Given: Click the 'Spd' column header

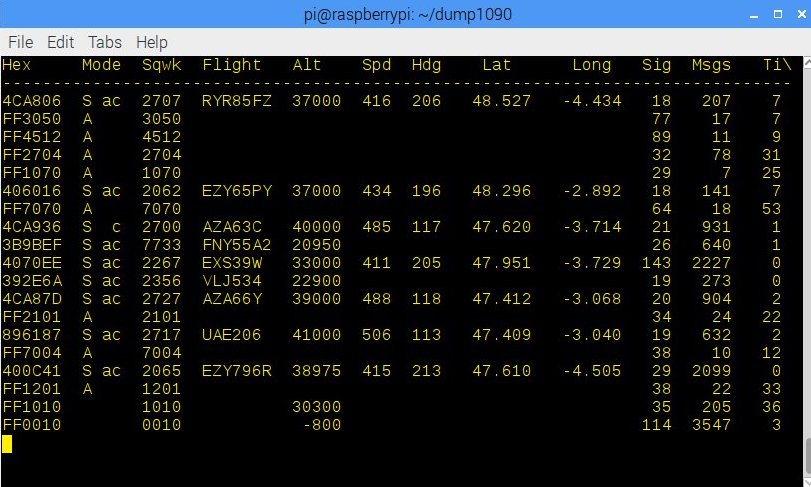Looking at the screenshot, I should [377, 65].
